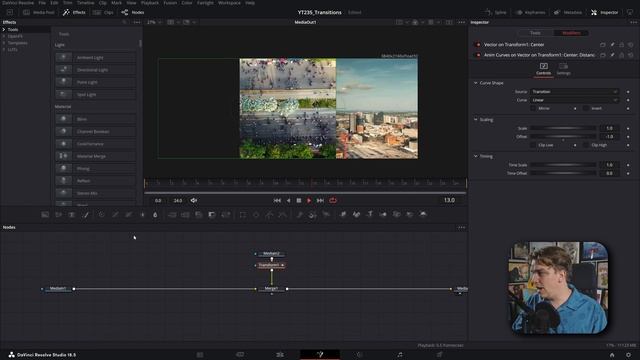Switch to Inspector Modifiers tab
This screenshot has height=360, width=640.
pos(571,33)
